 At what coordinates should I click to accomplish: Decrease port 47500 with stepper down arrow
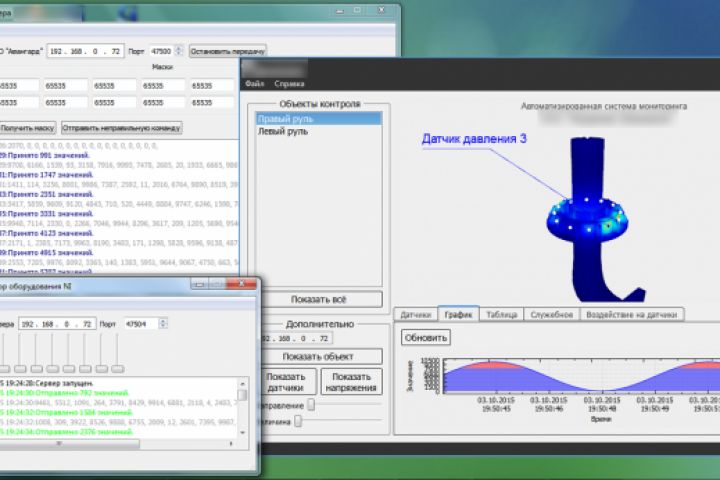pyautogui.click(x=179, y=55)
